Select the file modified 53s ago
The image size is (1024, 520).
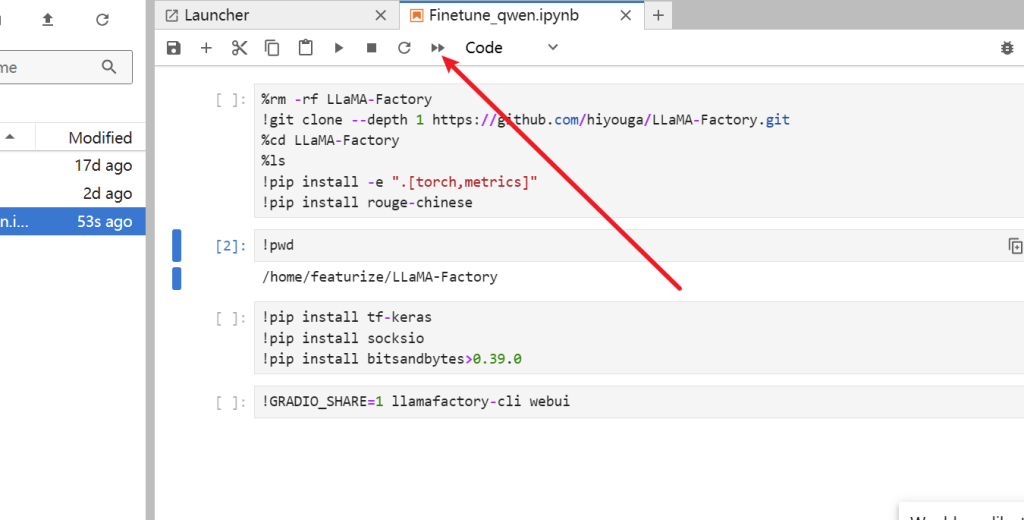point(72,221)
